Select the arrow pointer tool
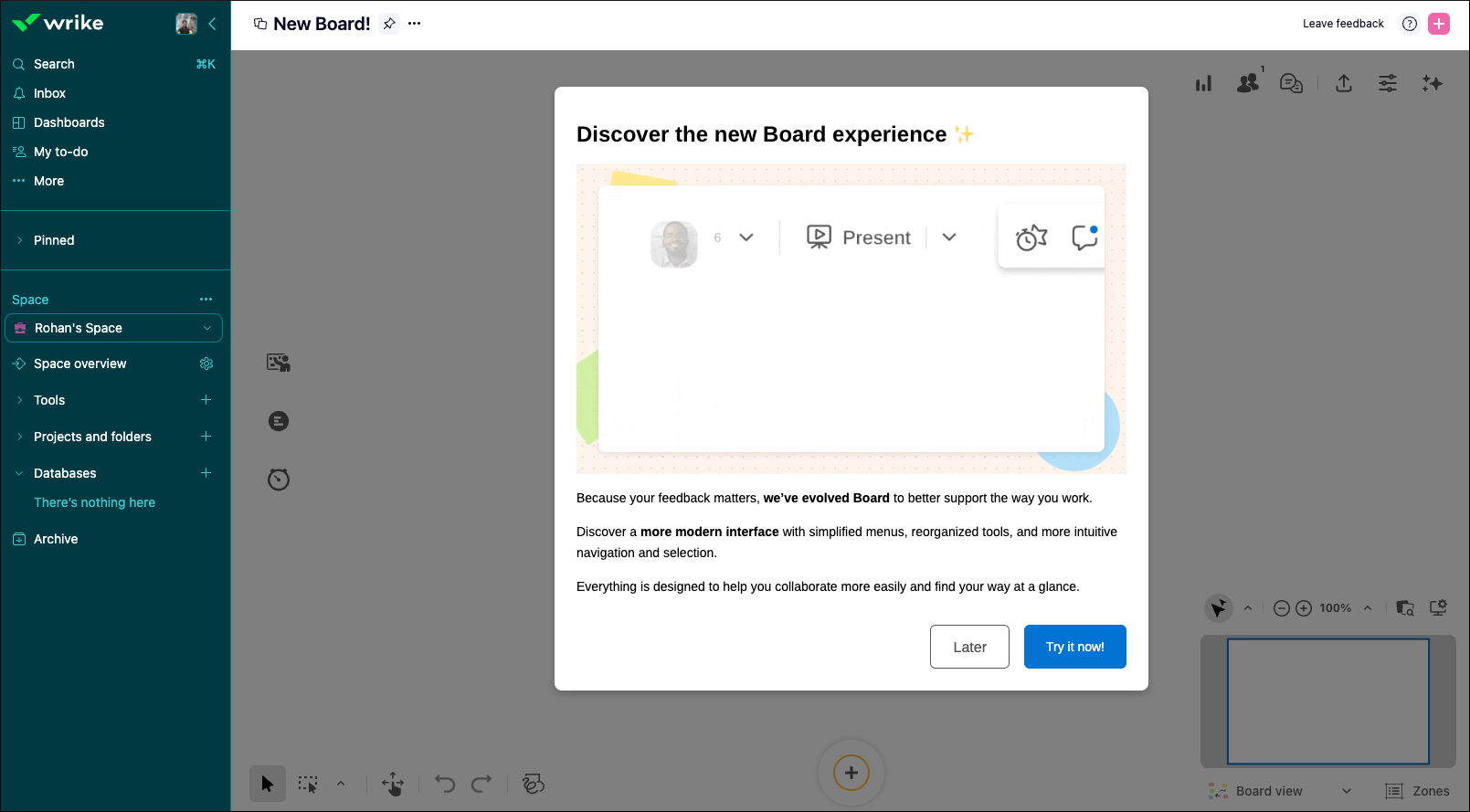This screenshot has height=812, width=1470. pyautogui.click(x=267, y=784)
